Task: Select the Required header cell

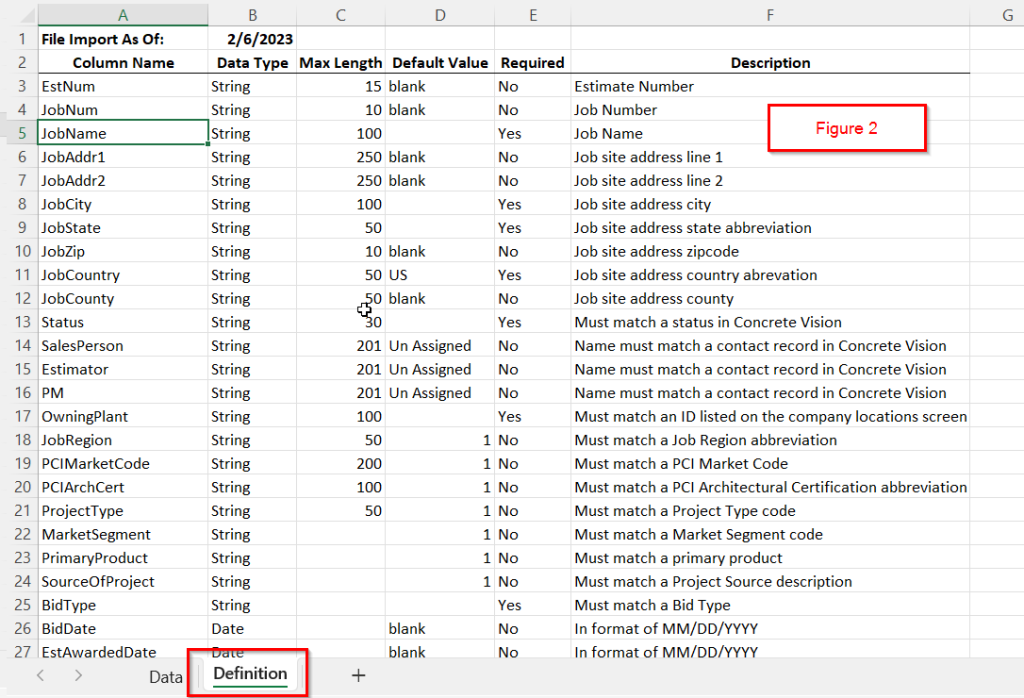Action: click(531, 62)
